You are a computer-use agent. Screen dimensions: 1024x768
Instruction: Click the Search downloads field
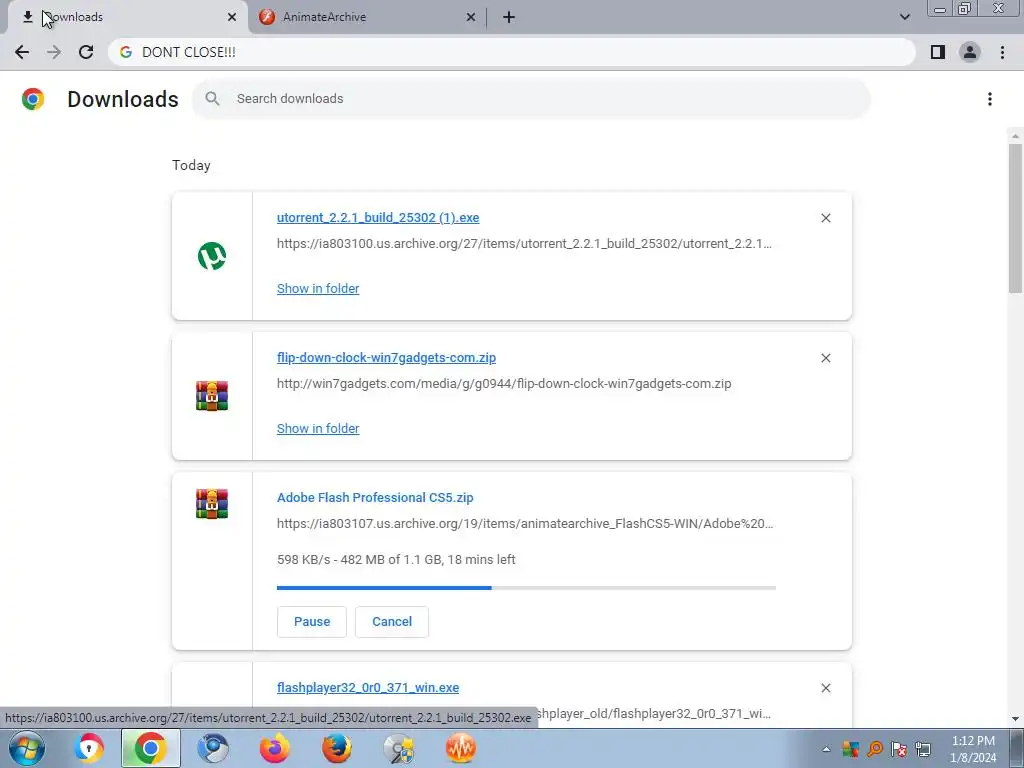pyautogui.click(x=532, y=99)
